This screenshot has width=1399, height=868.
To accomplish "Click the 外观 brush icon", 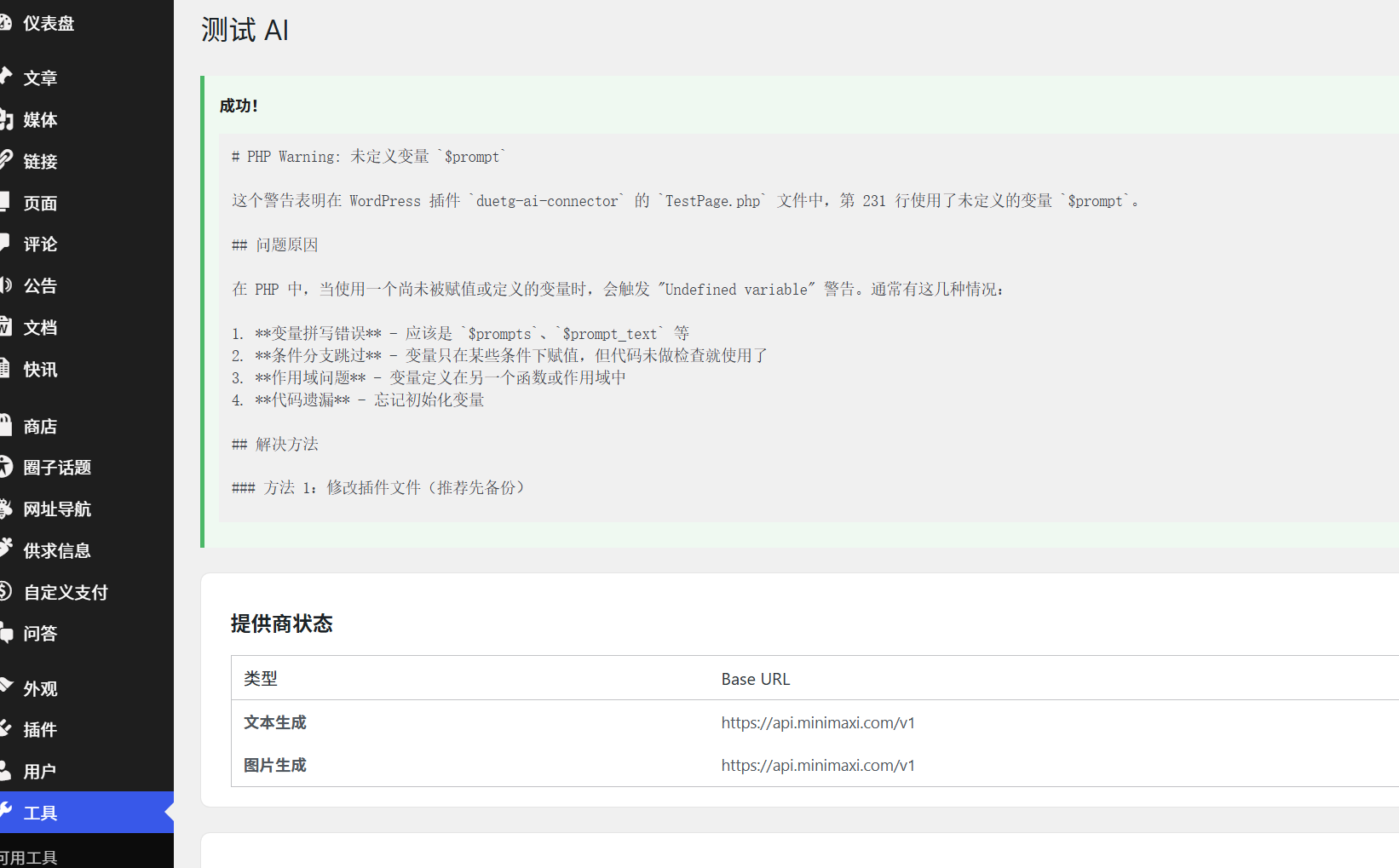I will point(5,687).
